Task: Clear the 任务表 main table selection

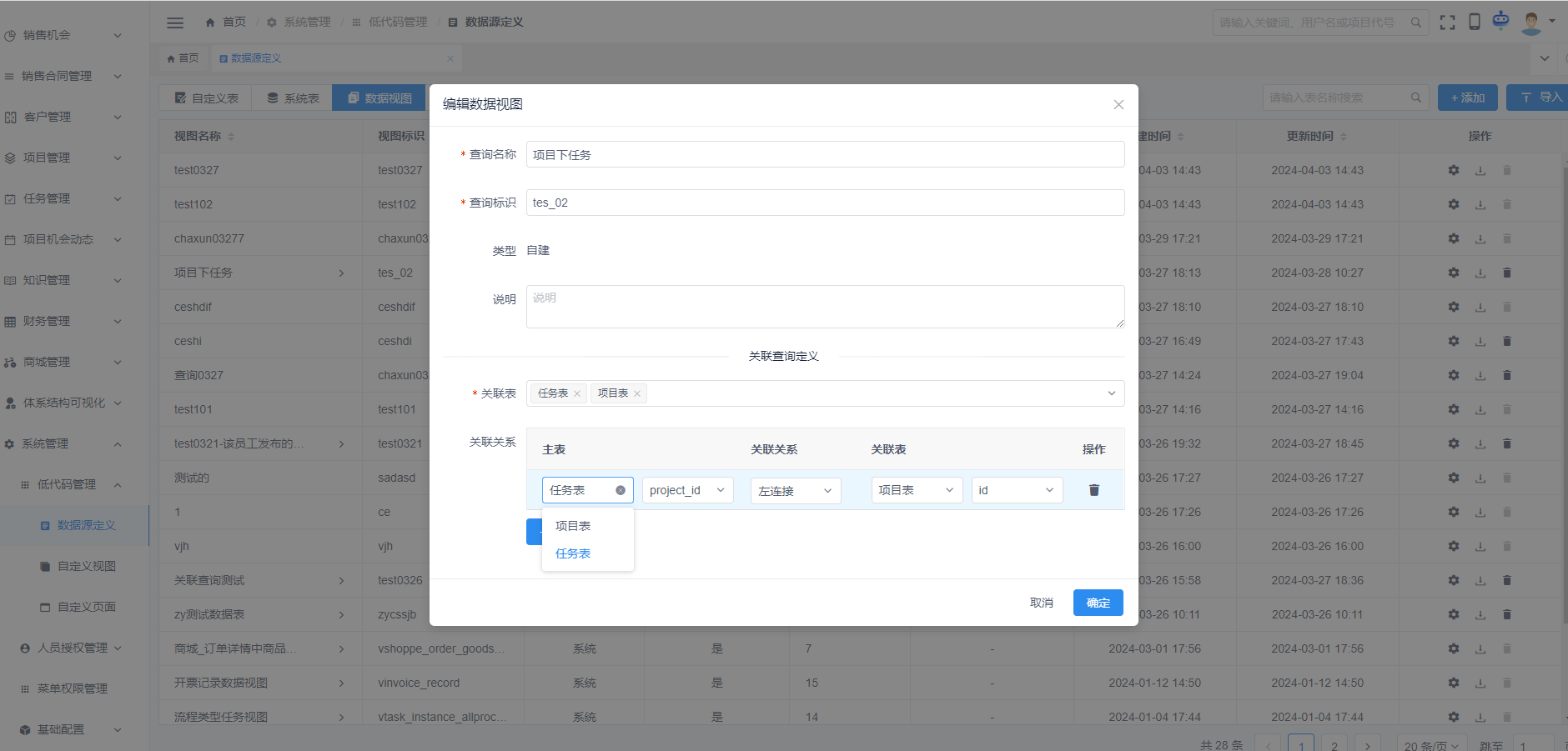Action: click(x=620, y=490)
